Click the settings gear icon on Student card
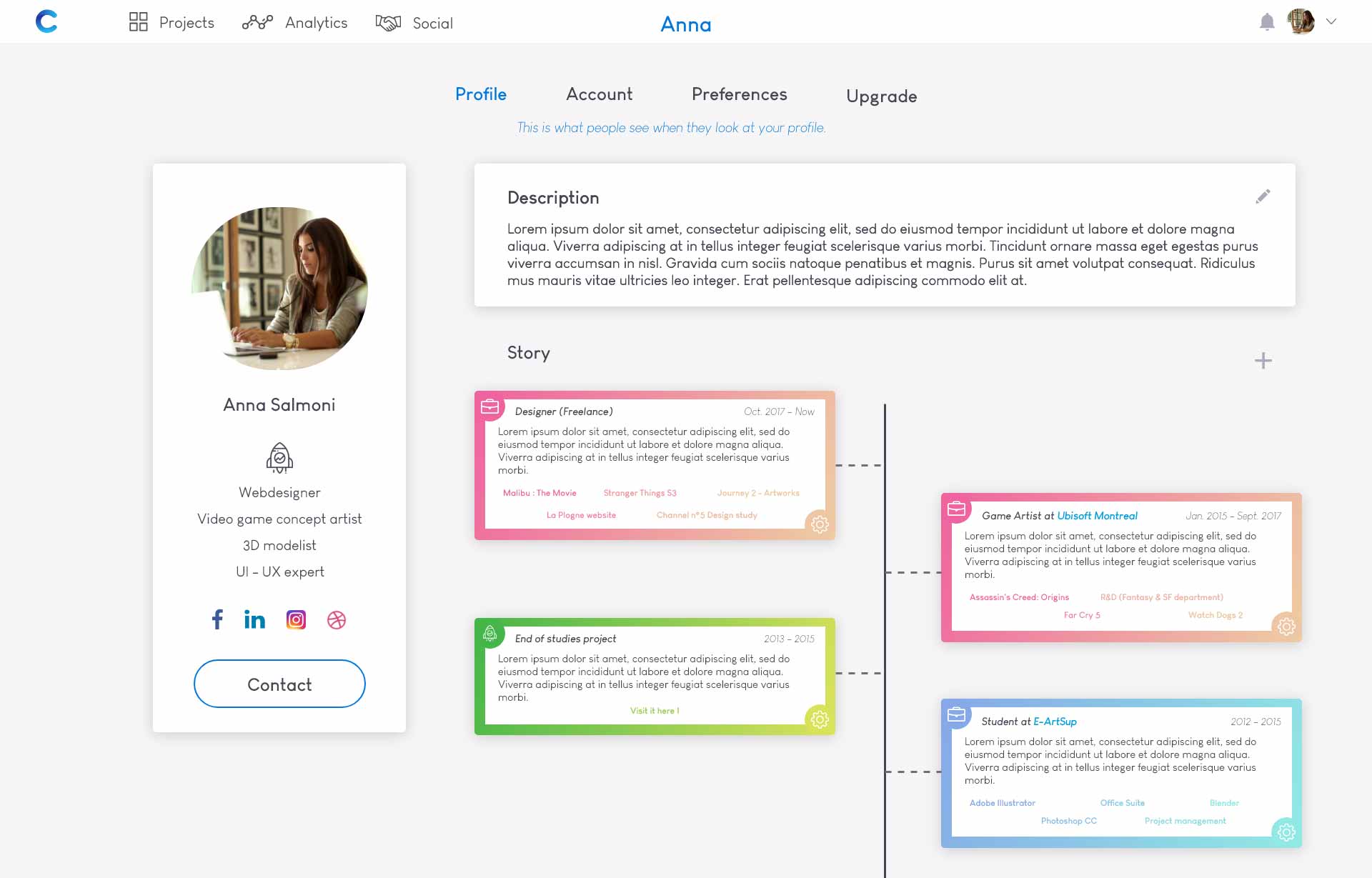The height and width of the screenshot is (878, 1372). pos(1286,832)
